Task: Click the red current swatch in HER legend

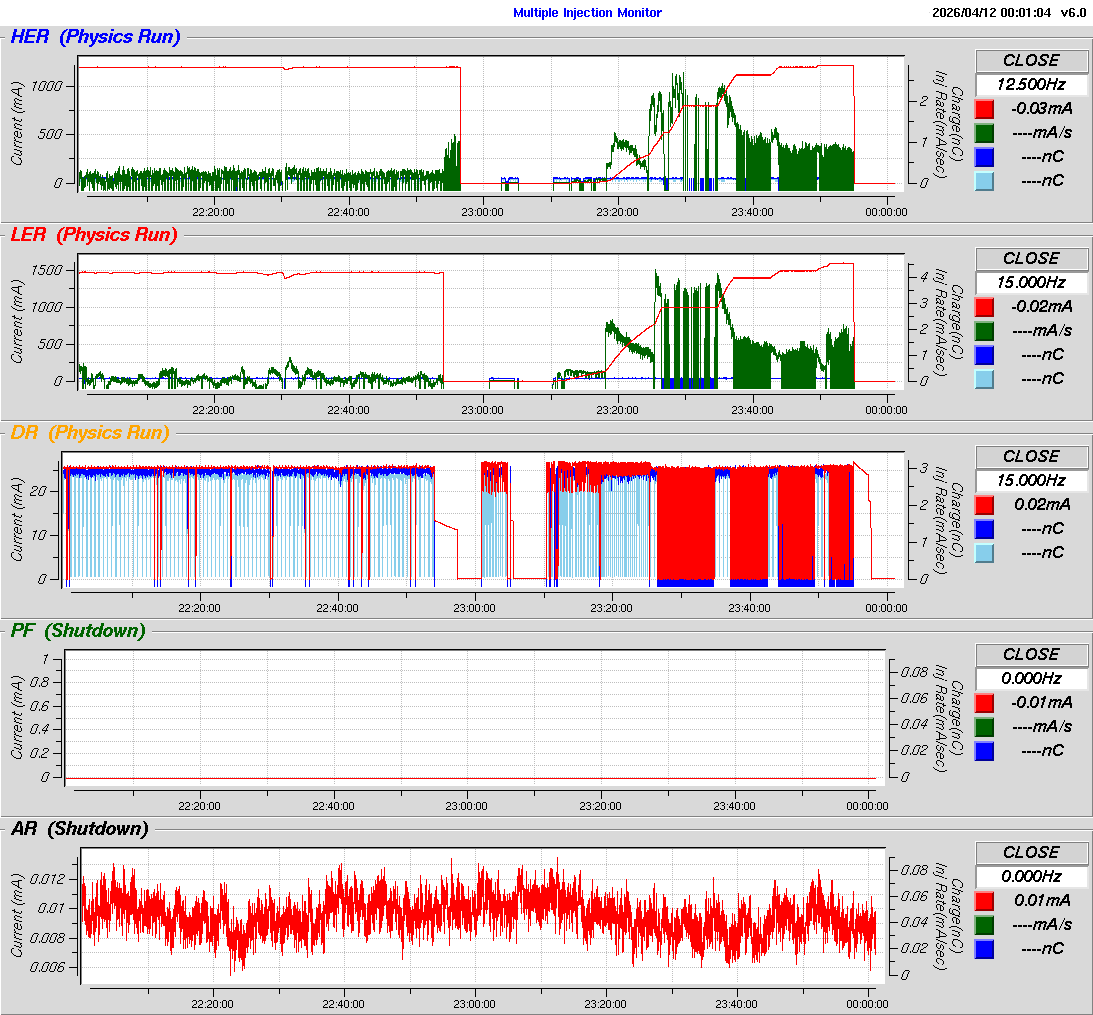Action: [984, 109]
